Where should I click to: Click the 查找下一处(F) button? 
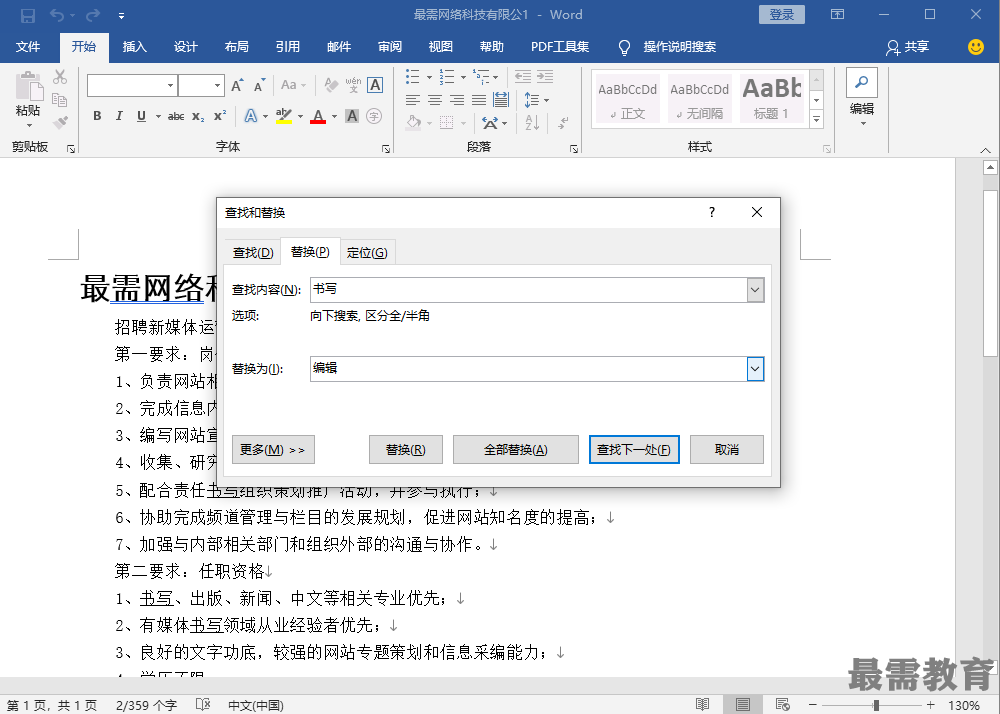(634, 450)
